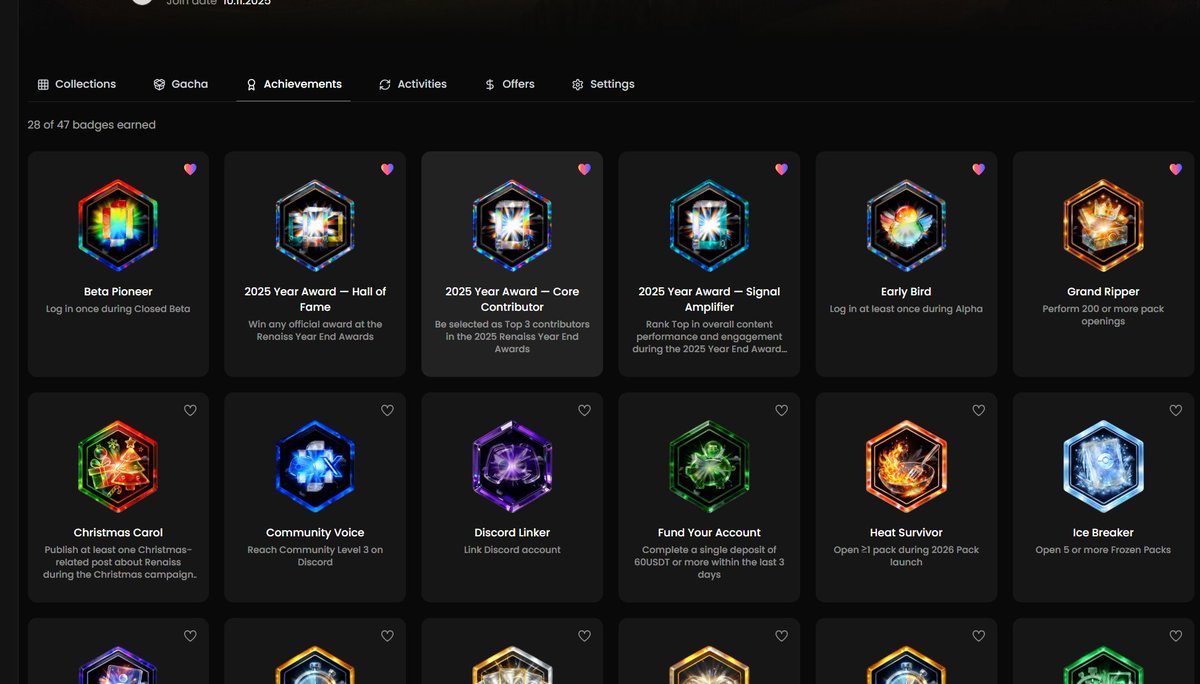Click the Christmas Carol tree badge icon
1200x684 pixels.
[118, 465]
